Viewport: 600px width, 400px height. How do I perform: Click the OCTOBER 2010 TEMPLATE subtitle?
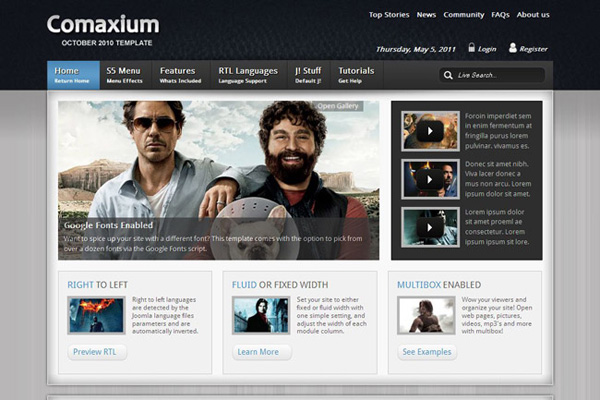click(x=107, y=43)
